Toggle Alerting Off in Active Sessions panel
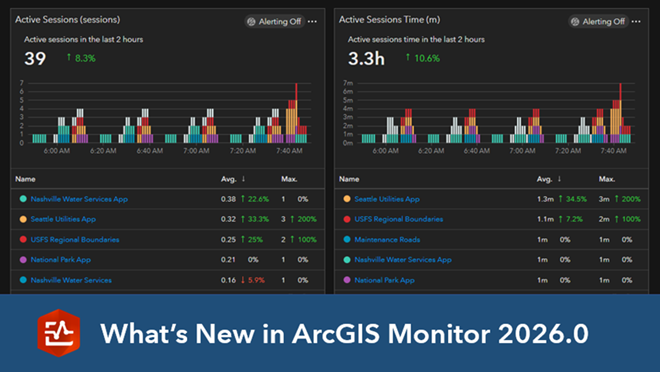This screenshot has width=660, height=372. coord(274,21)
